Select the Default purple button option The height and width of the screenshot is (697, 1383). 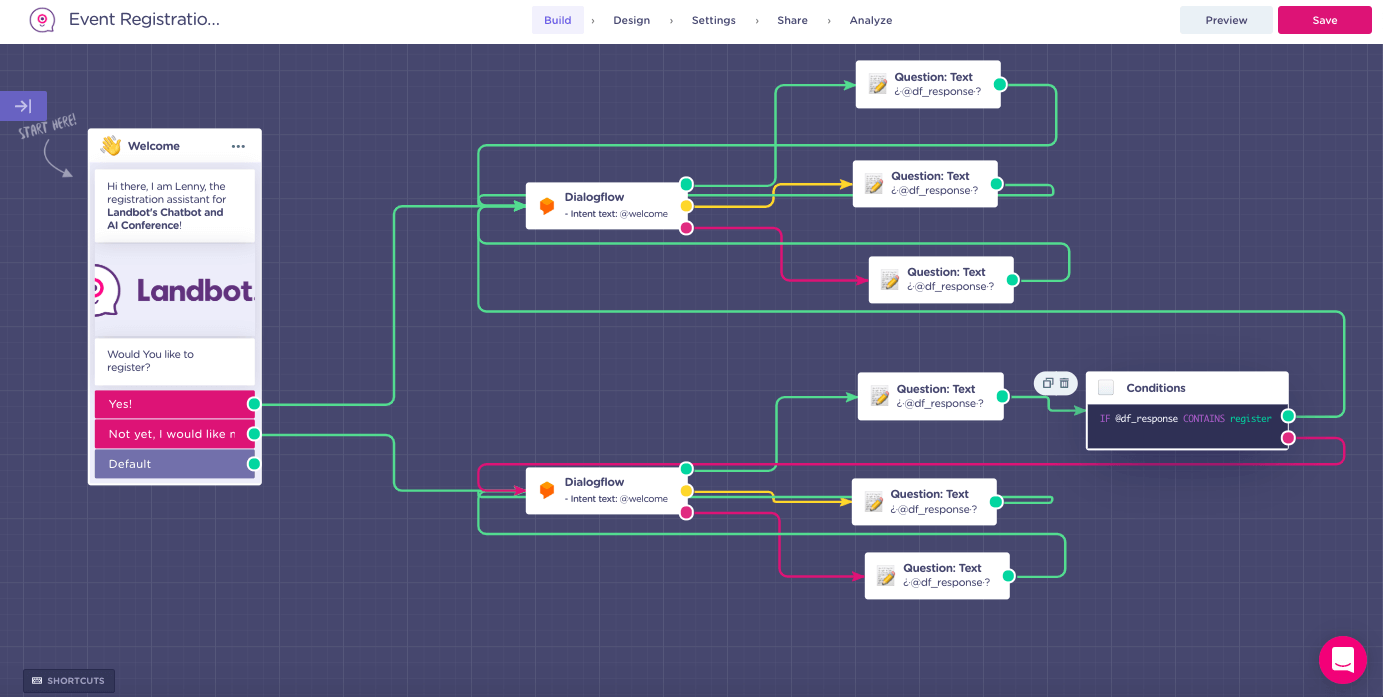[175, 464]
